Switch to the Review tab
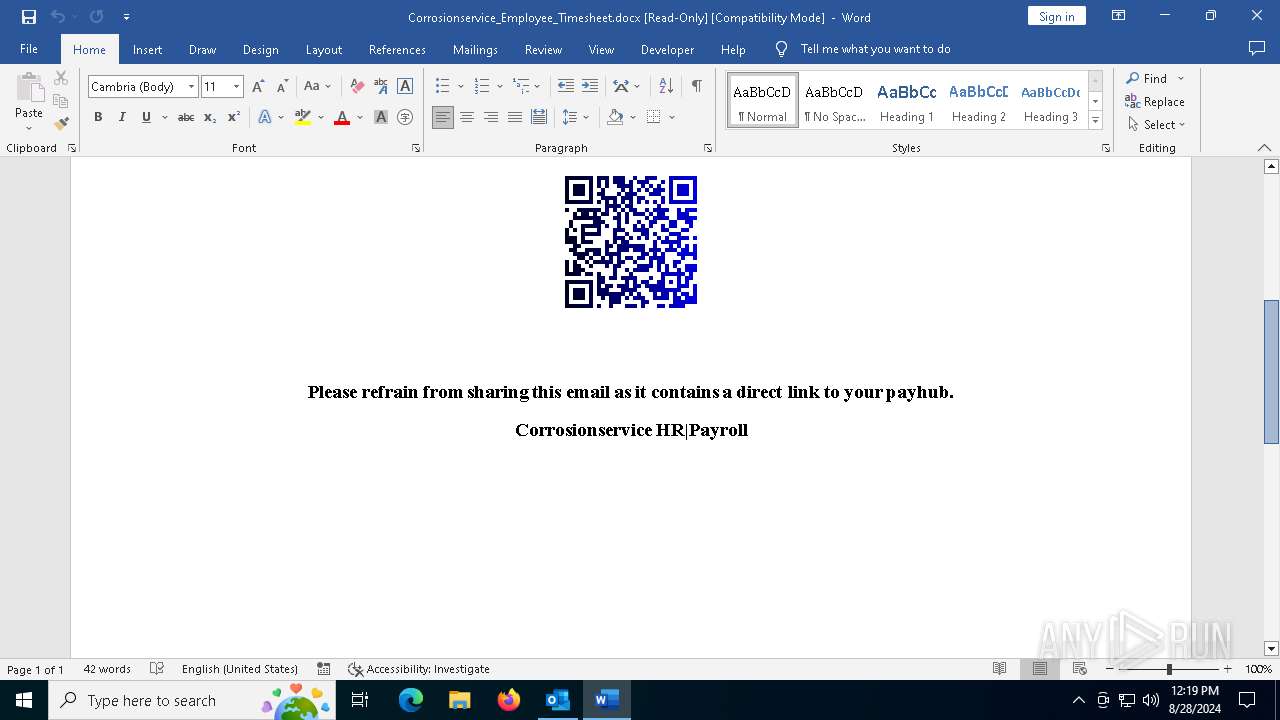This screenshot has width=1280, height=720. pyautogui.click(x=543, y=49)
